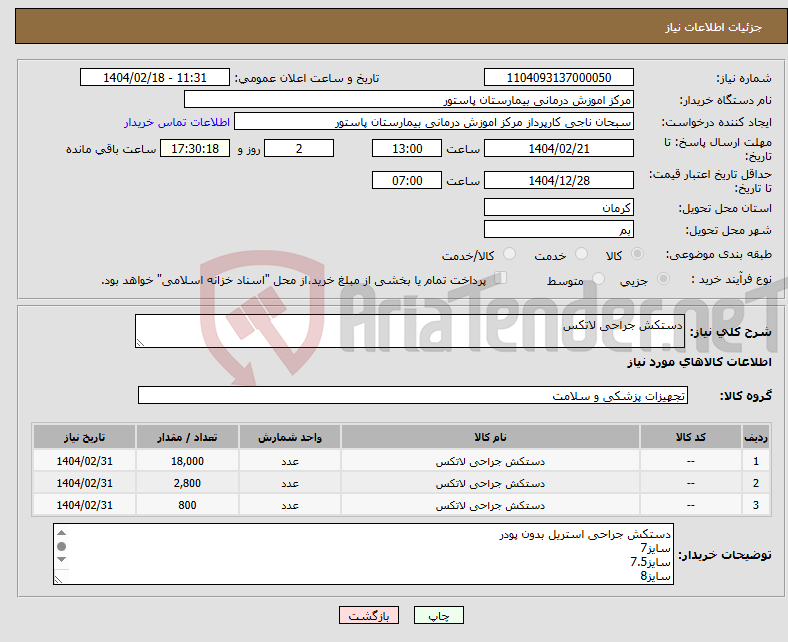Click سایز7.5 line in buyer notes
788x642 pixels.
[650, 562]
